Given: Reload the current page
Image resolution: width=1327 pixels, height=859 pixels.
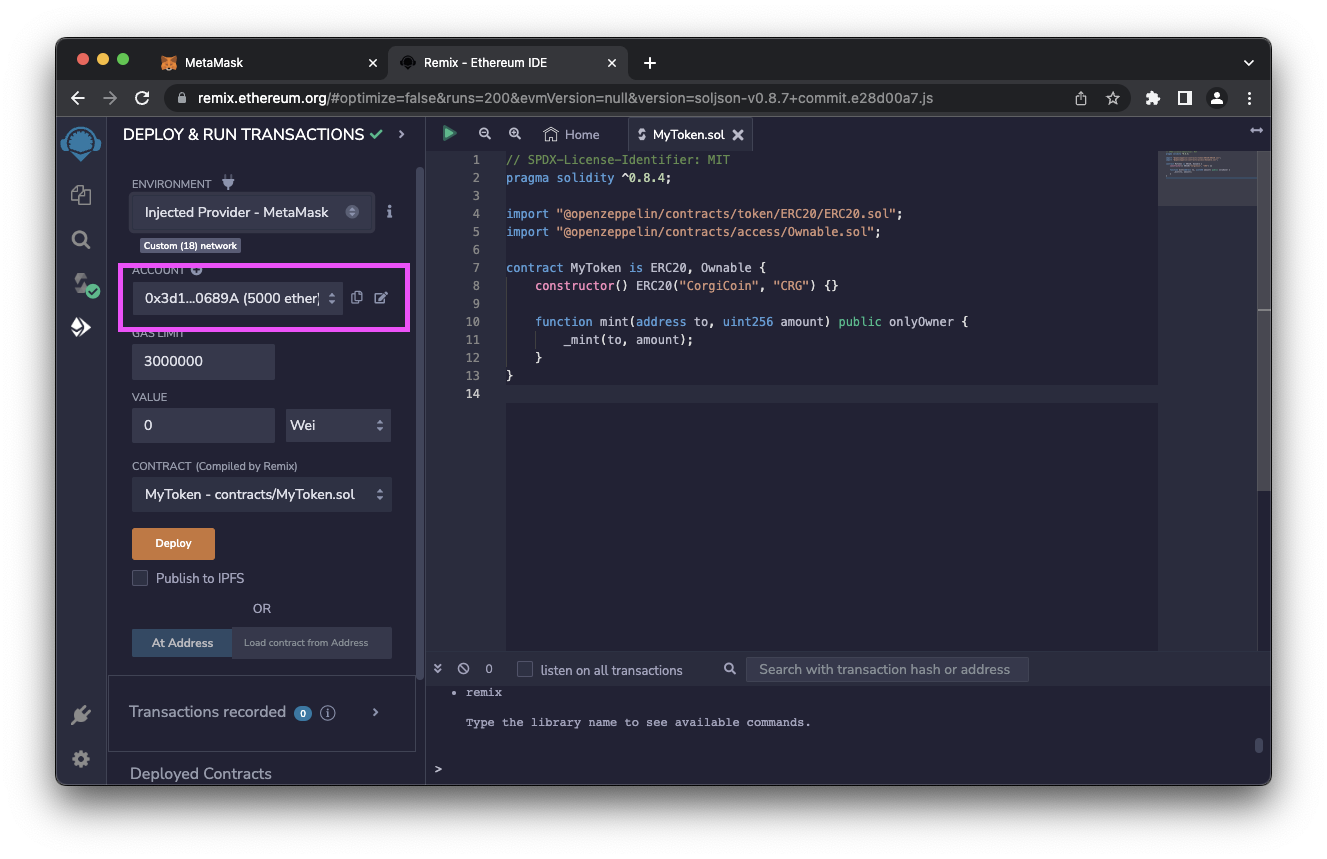Looking at the screenshot, I should click(142, 98).
